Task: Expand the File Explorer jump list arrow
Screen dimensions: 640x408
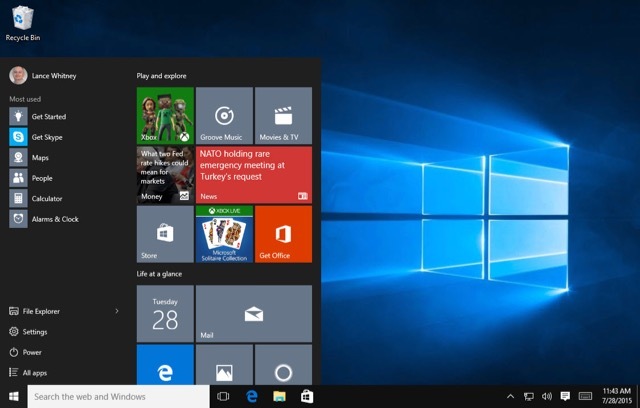Action: click(x=117, y=311)
